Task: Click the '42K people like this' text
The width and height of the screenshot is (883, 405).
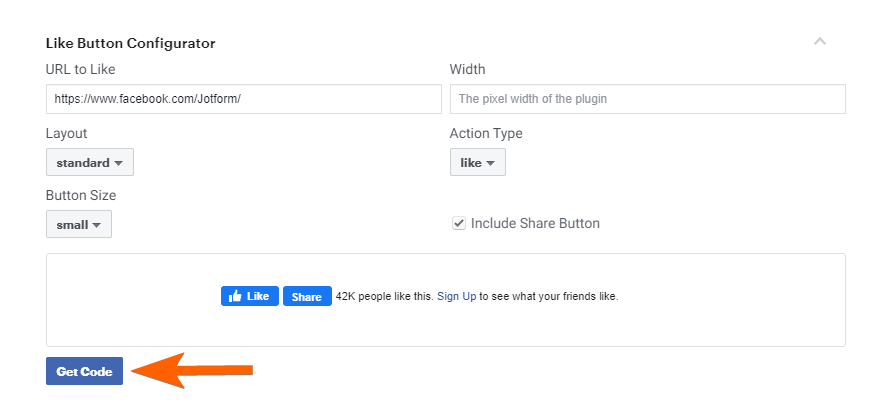Action: (384, 296)
